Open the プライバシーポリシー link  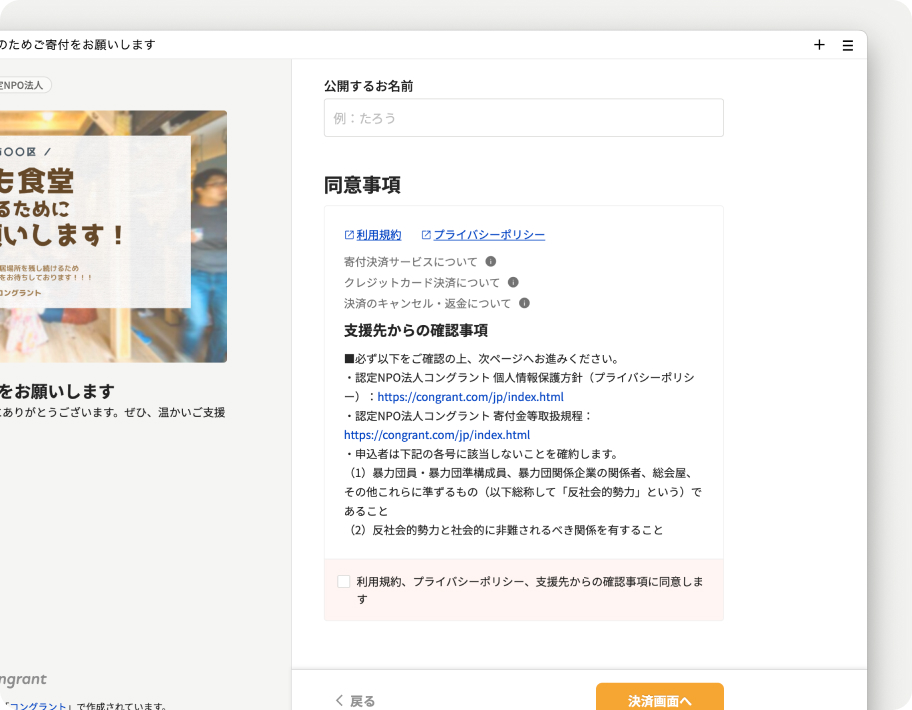coord(483,235)
